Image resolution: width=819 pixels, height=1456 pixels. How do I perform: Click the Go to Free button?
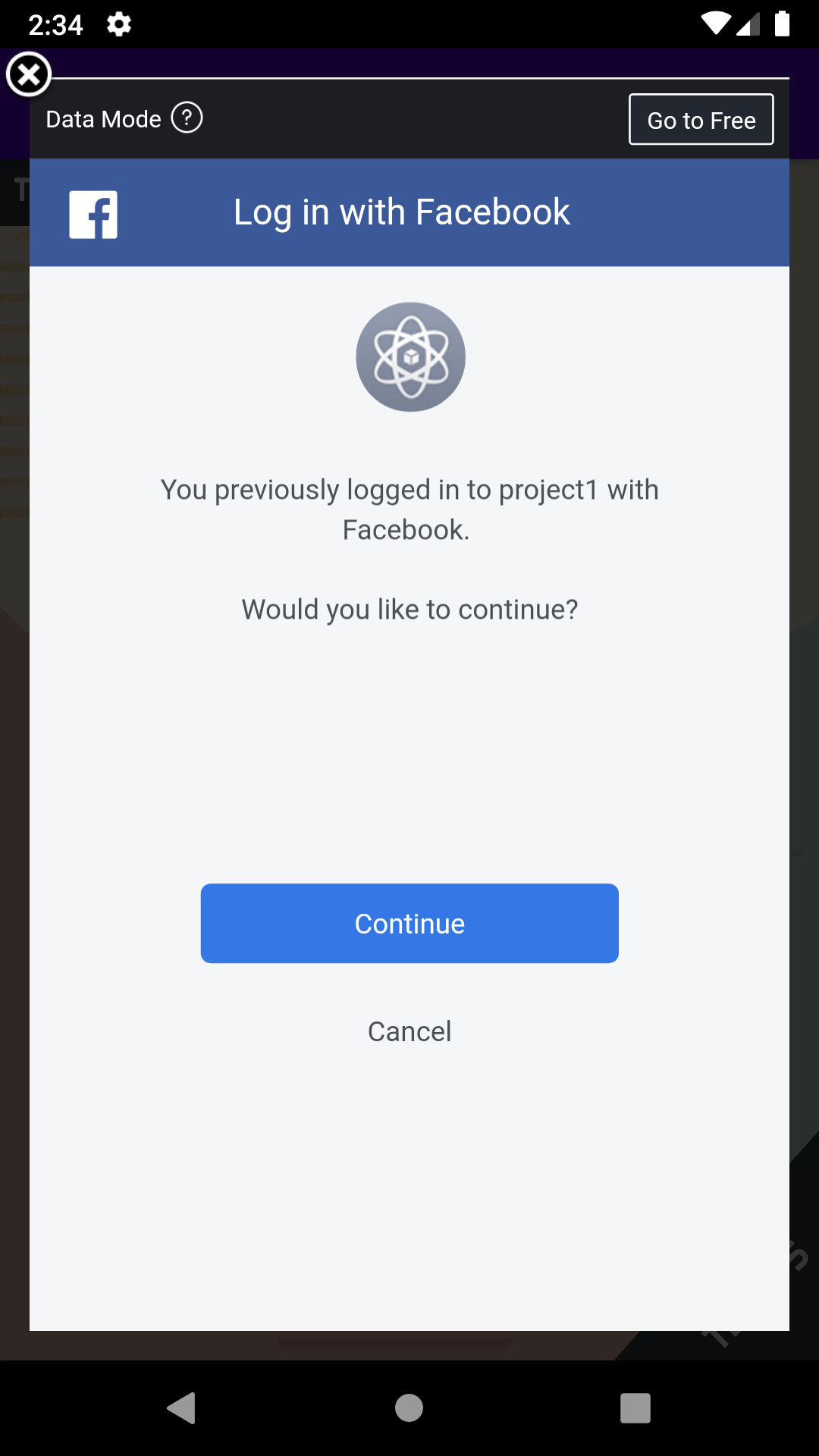coord(701,119)
